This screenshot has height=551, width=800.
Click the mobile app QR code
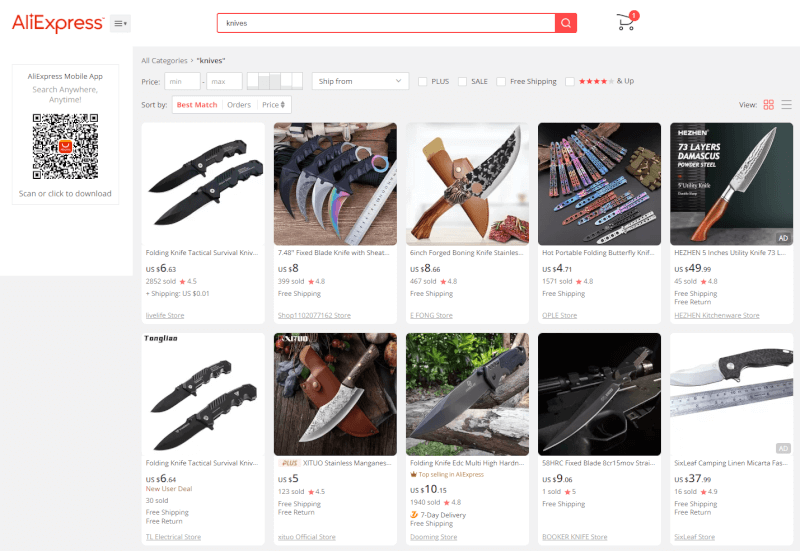point(65,146)
